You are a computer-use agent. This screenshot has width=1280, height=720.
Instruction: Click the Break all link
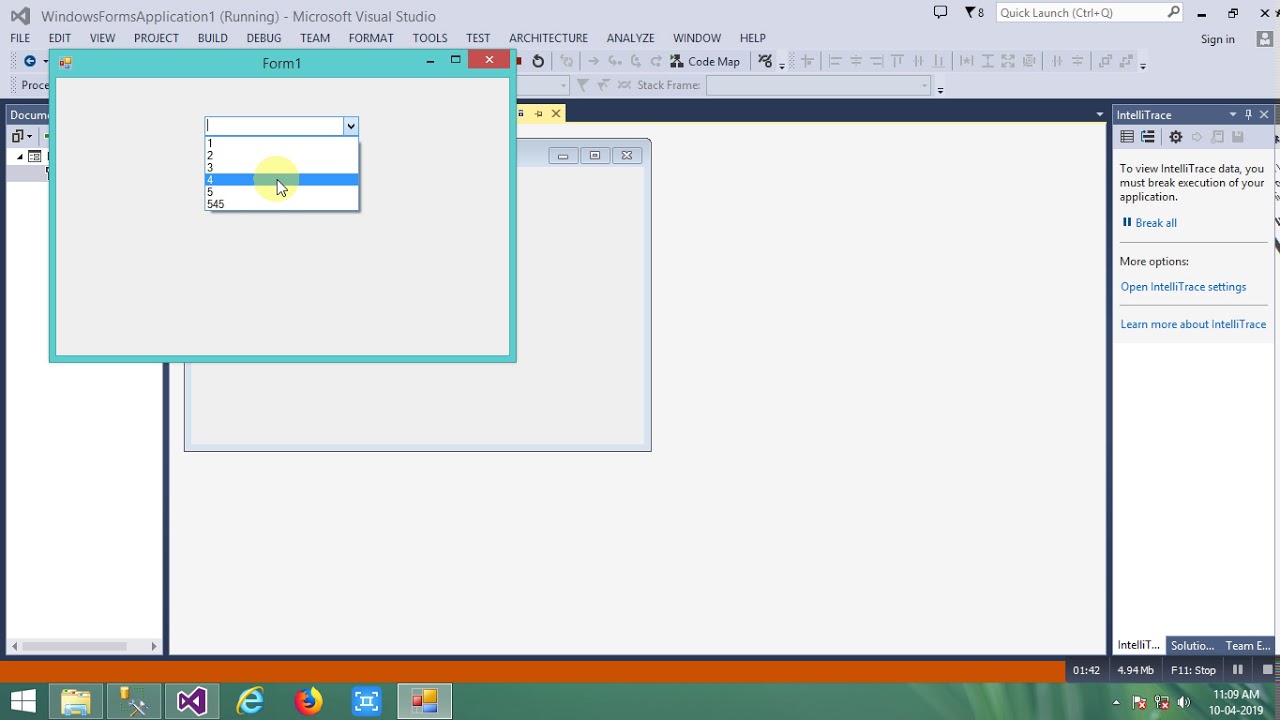tap(1149, 223)
